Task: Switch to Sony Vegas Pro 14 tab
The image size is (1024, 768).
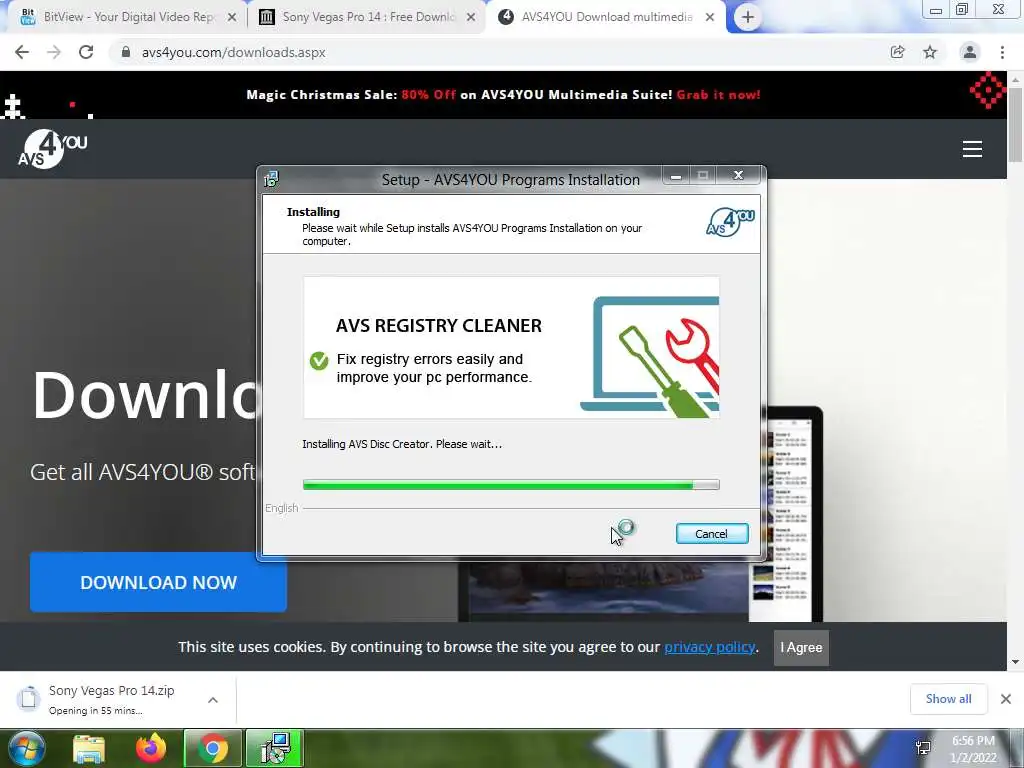Action: [x=367, y=17]
